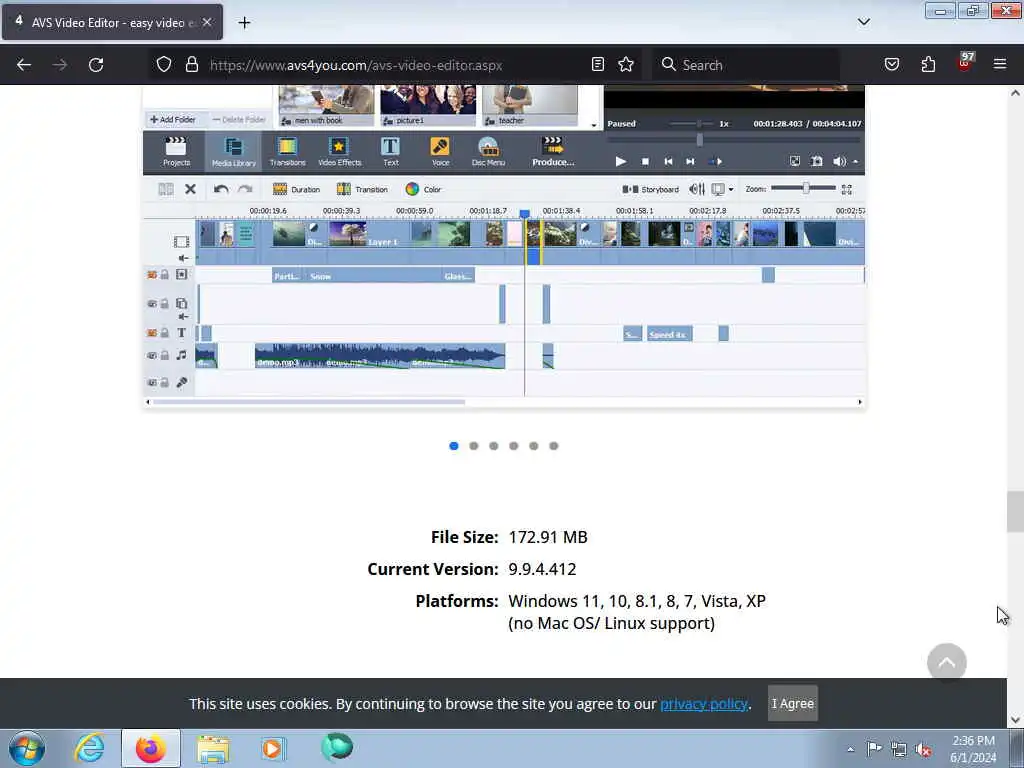Viewport: 1024px width, 768px height.
Task: Expand preview to full screen icon
Action: pyautogui.click(x=795, y=161)
